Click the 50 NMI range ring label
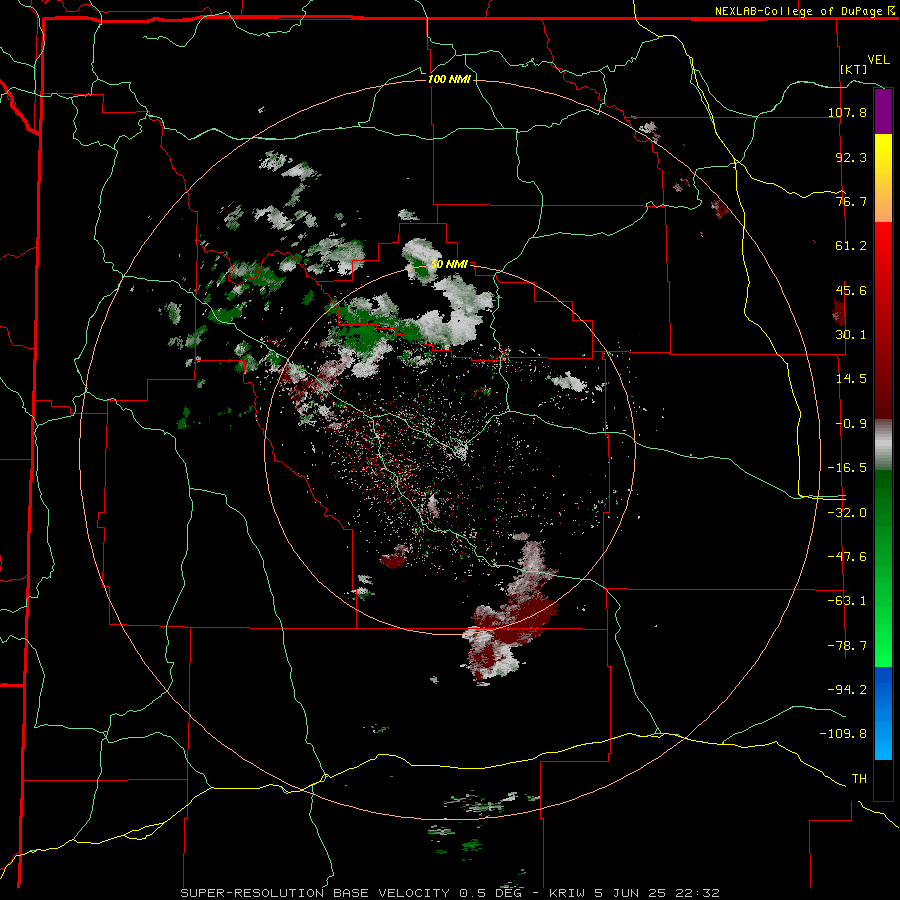Screen dimensions: 900x900 [x=449, y=265]
